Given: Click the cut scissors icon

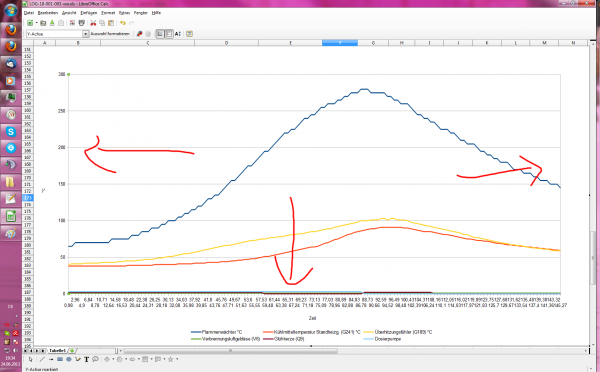Looking at the screenshot, I should click(x=93, y=23).
